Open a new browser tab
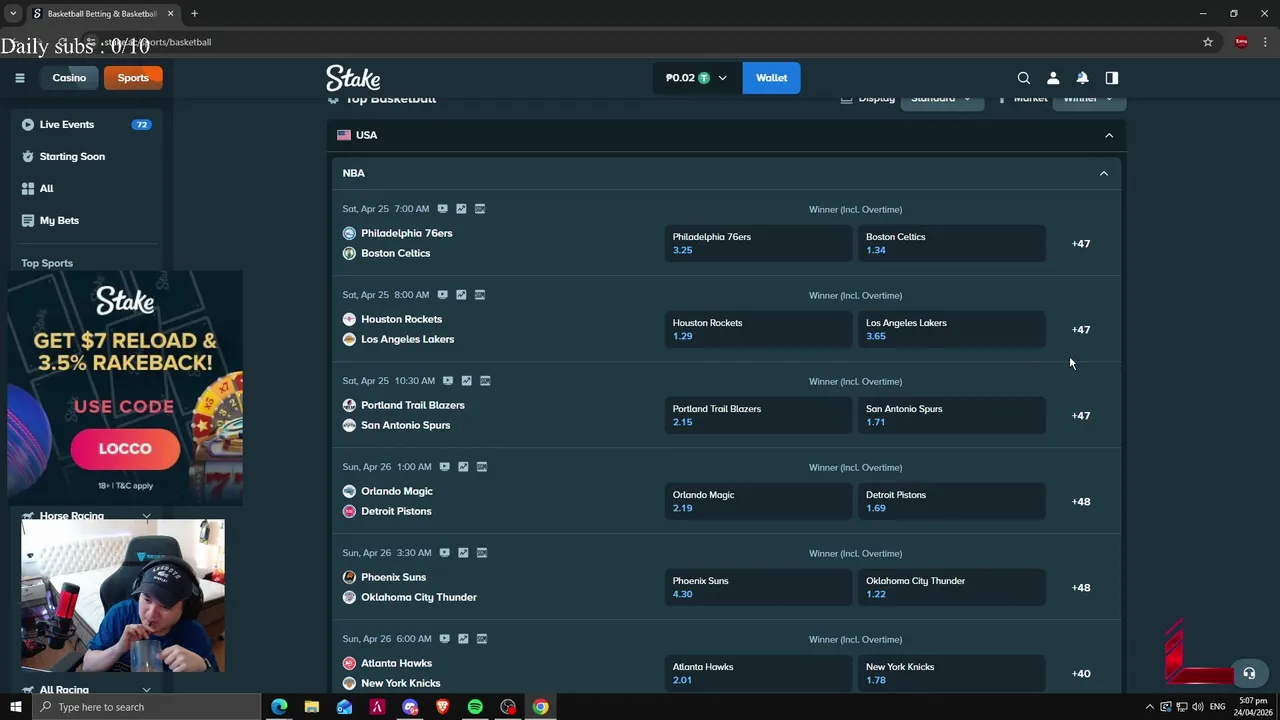Image resolution: width=1280 pixels, height=720 pixels. pyautogui.click(x=195, y=14)
